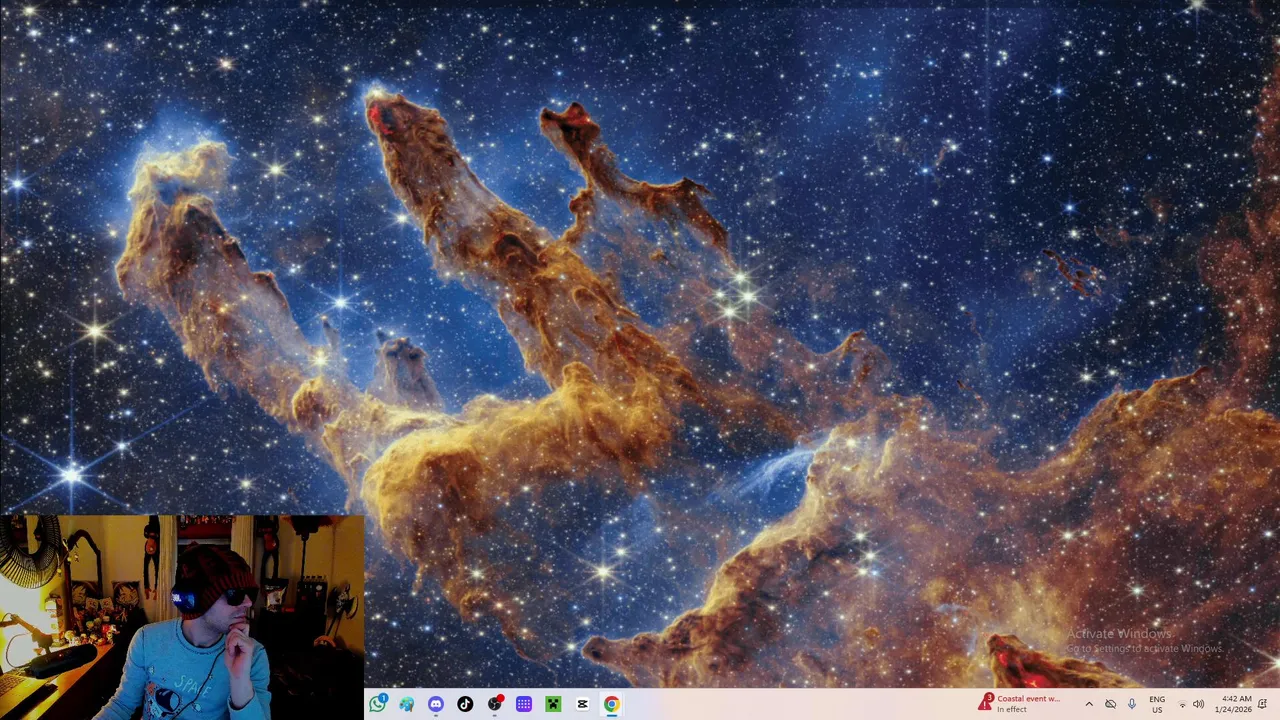Open the cloud sync-off tray icon

pyautogui.click(x=1110, y=704)
